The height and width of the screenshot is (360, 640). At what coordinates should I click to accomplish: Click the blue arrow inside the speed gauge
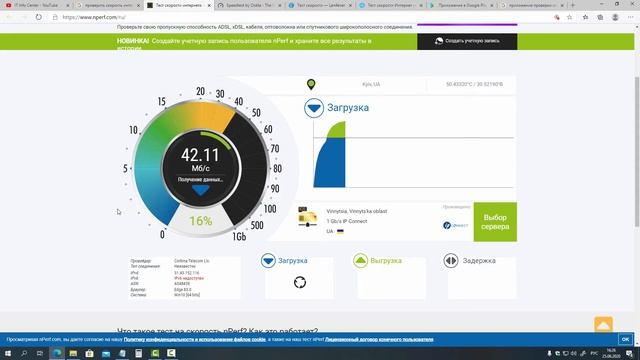(200, 190)
